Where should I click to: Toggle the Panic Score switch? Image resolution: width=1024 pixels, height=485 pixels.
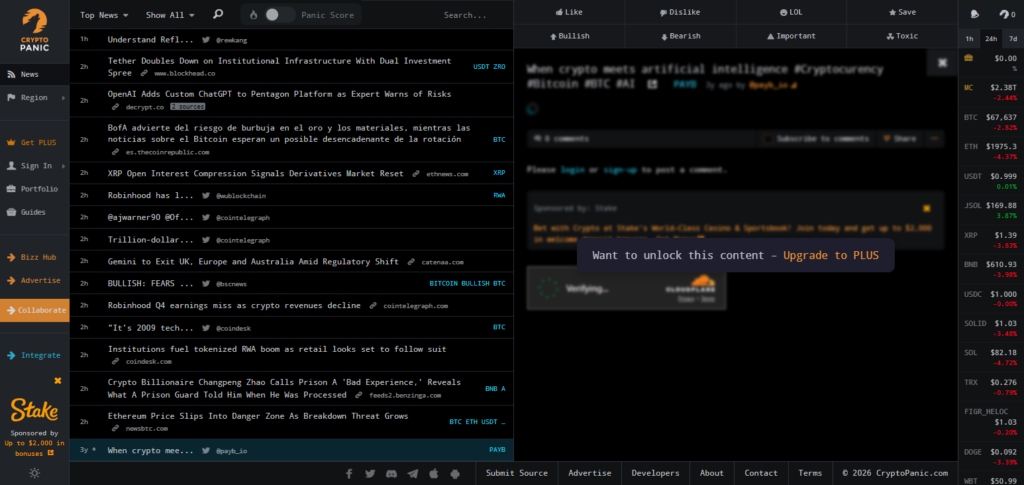pos(280,15)
